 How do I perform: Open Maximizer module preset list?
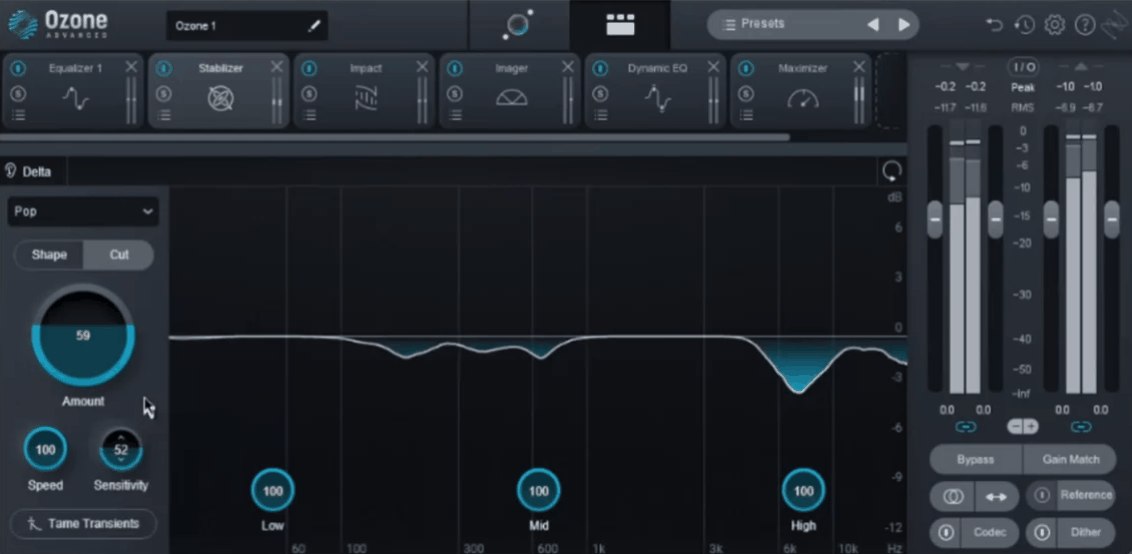[x=746, y=115]
